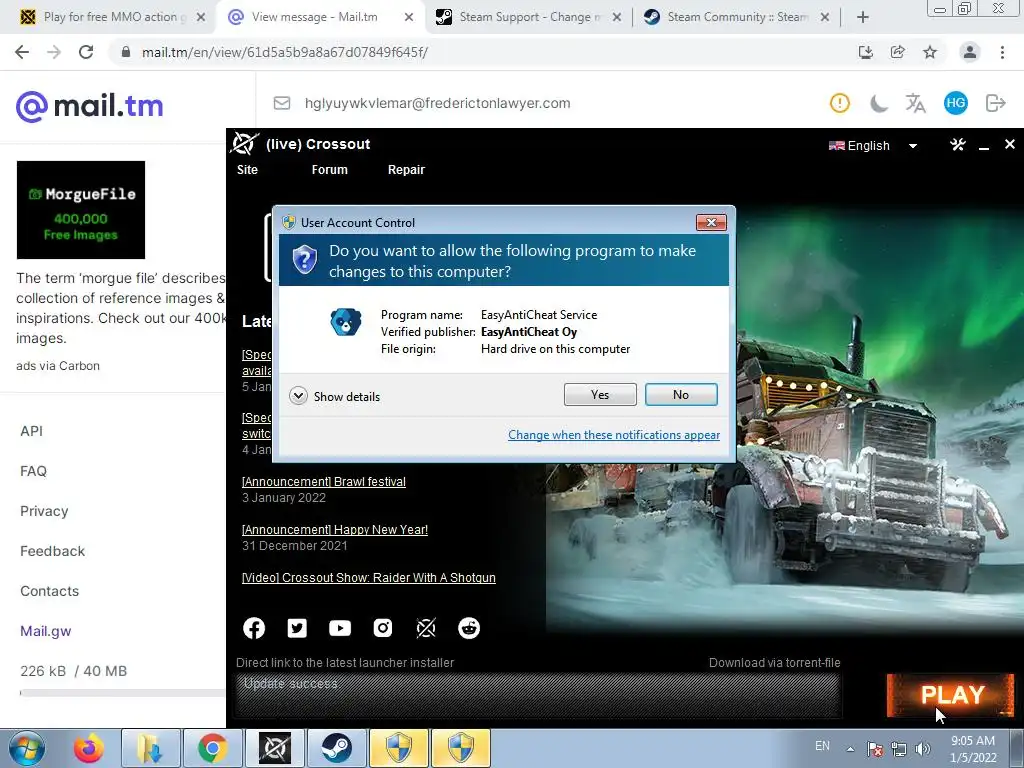Go back in the browser
The width and height of the screenshot is (1024, 768).
click(22, 52)
